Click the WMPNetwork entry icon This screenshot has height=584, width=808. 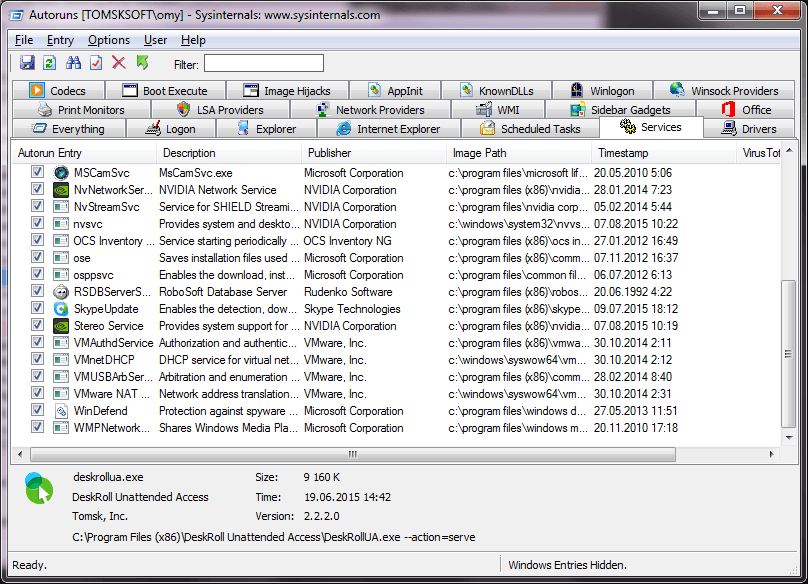point(61,428)
